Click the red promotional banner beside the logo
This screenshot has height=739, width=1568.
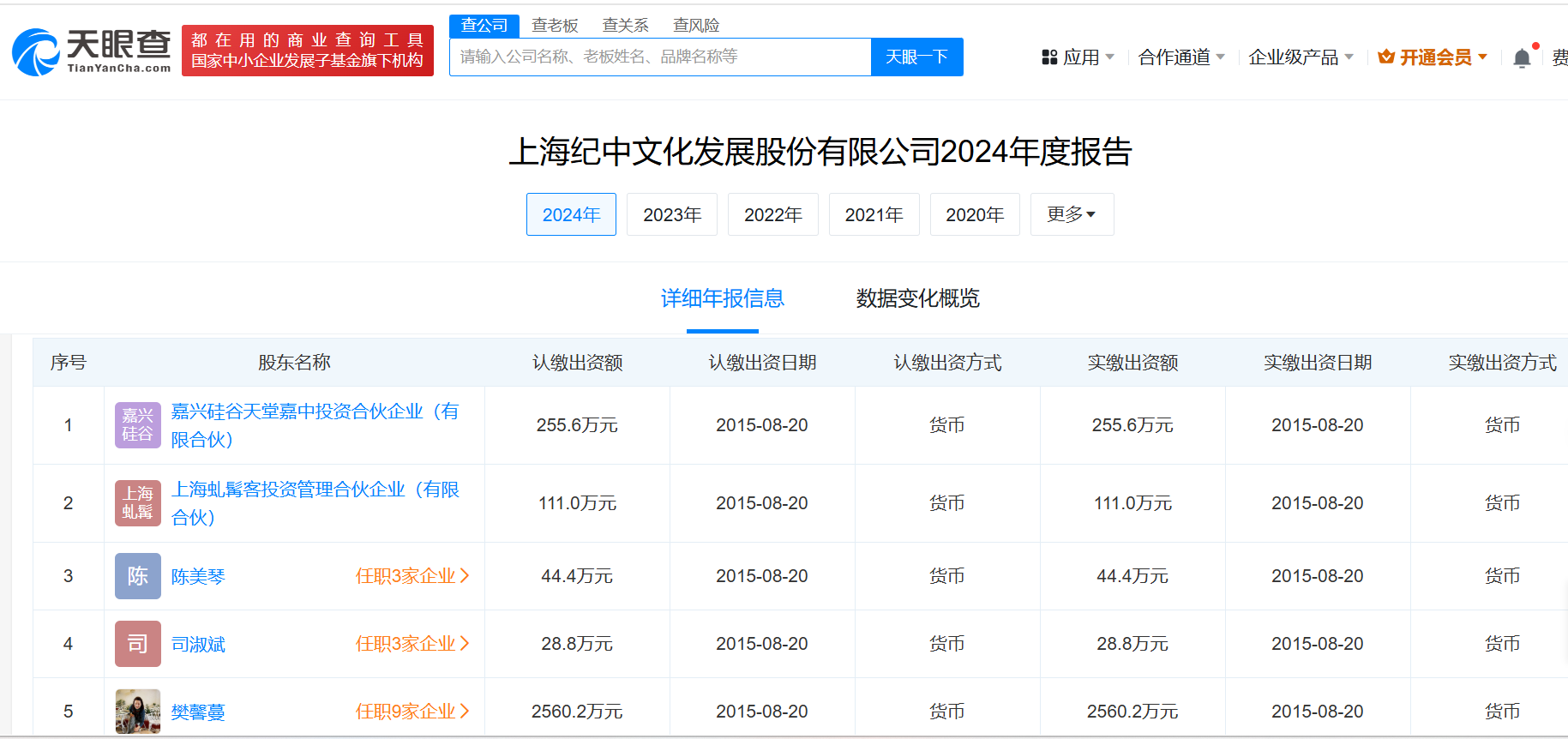pos(307,51)
